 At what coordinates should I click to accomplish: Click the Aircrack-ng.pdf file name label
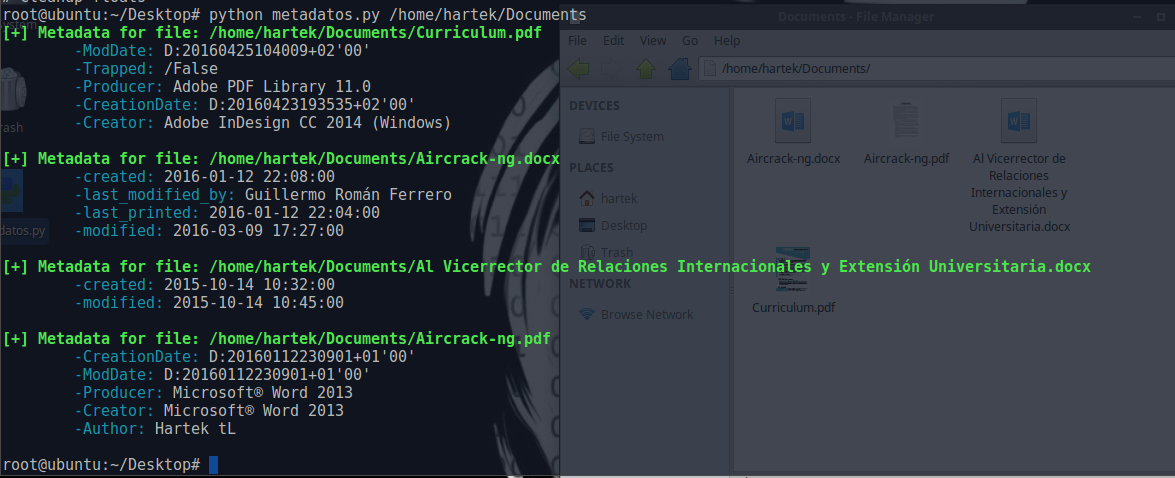click(907, 159)
